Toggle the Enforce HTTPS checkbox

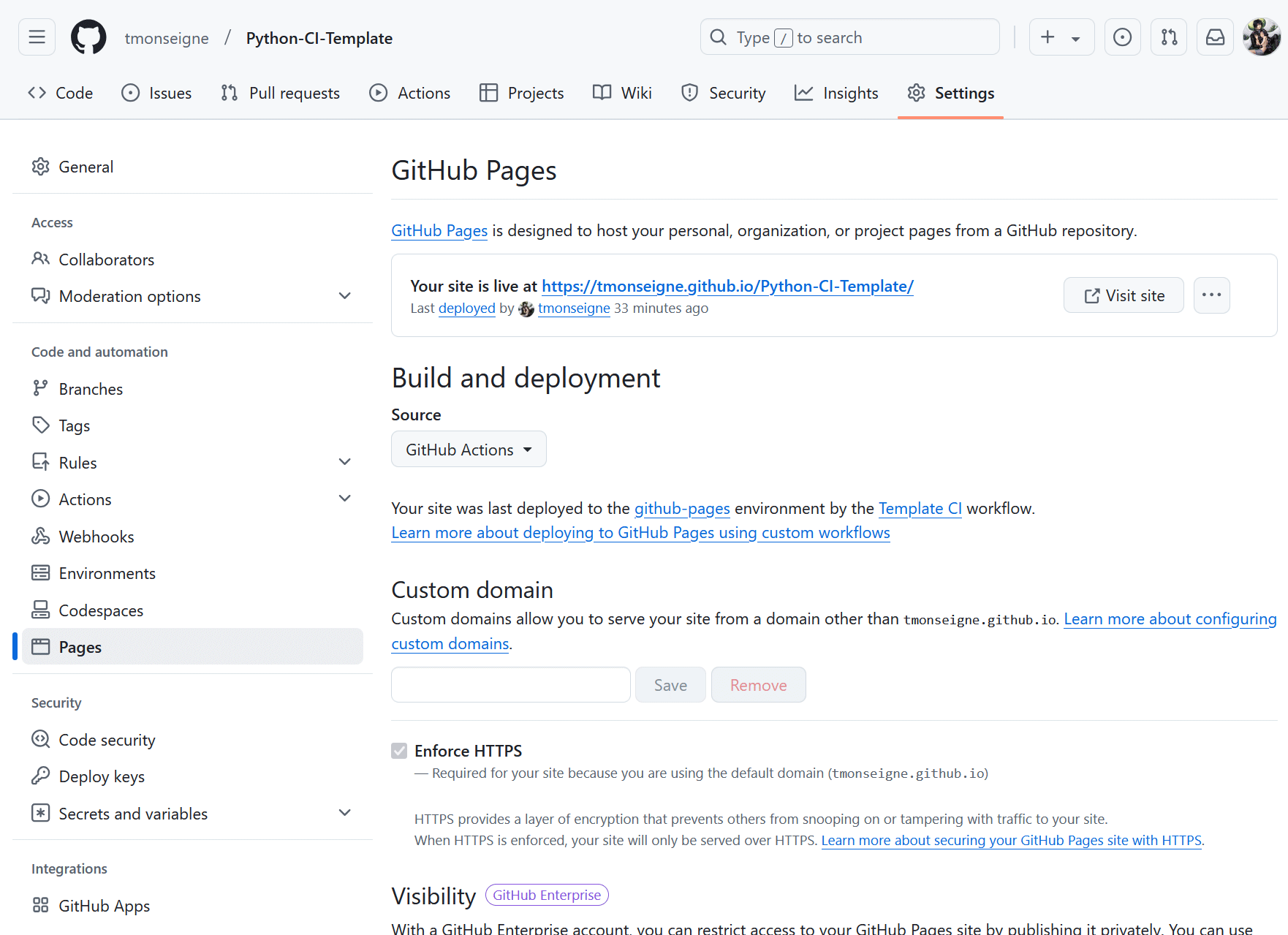pyautogui.click(x=399, y=751)
